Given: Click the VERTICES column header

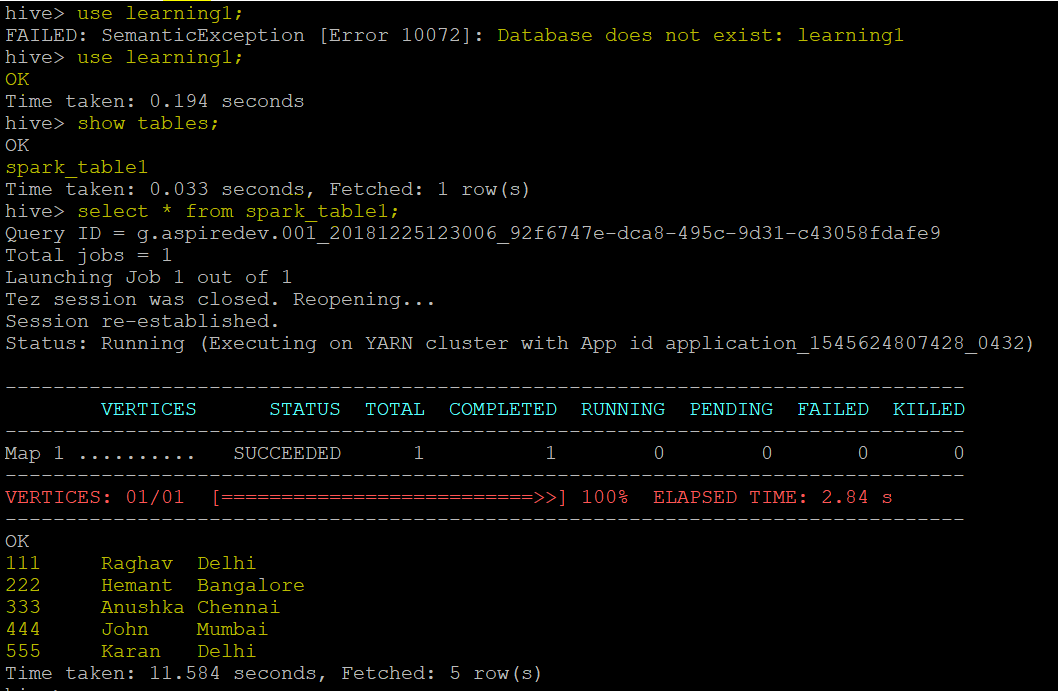Looking at the screenshot, I should (148, 409).
